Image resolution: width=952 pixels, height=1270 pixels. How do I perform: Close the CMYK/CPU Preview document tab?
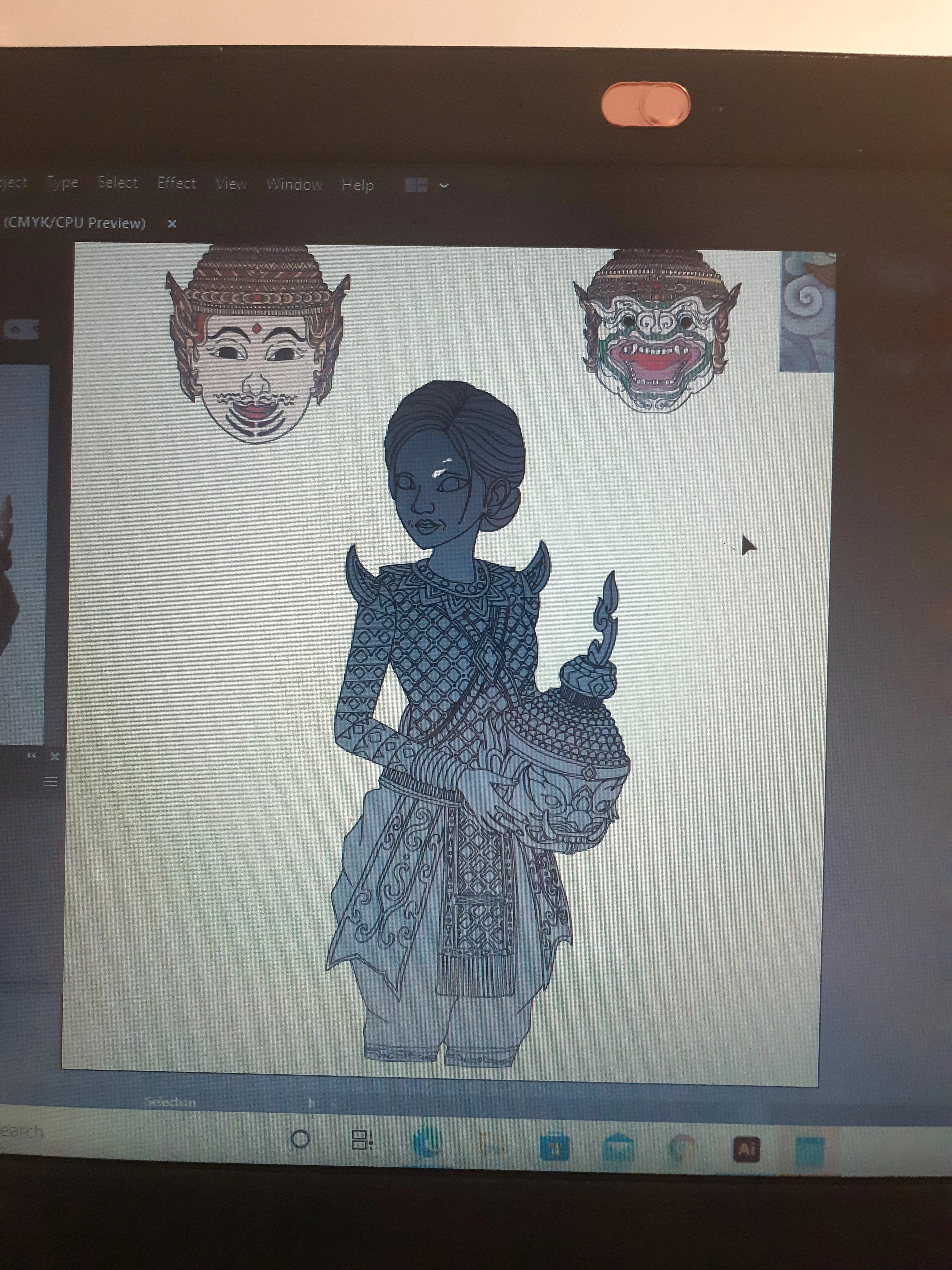coord(172,224)
